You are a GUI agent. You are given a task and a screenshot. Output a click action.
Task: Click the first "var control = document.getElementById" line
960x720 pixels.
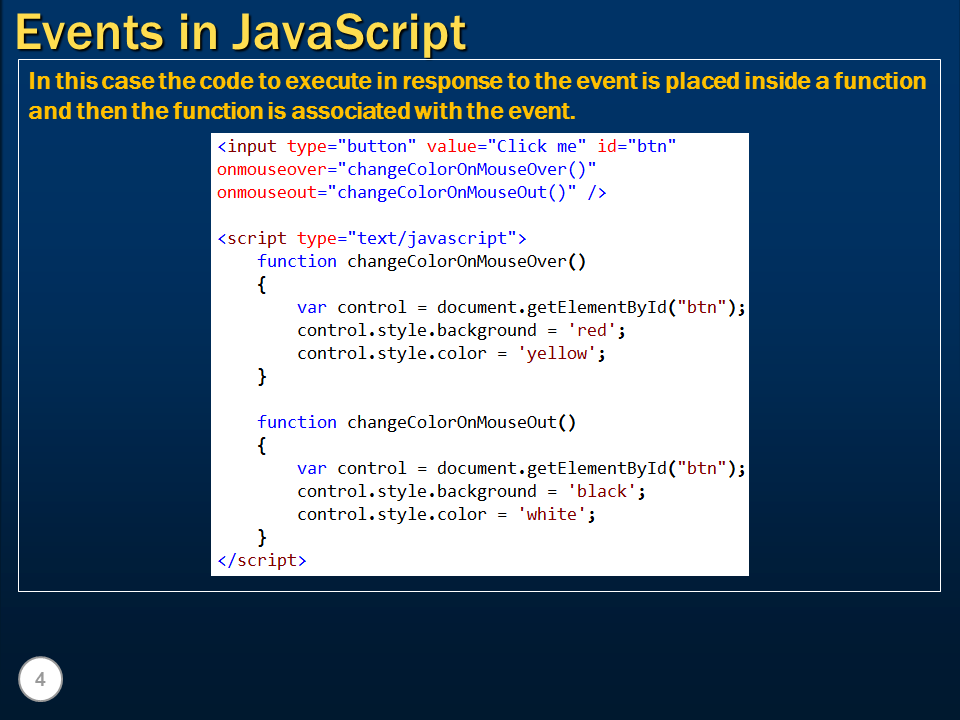pyautogui.click(x=522, y=307)
